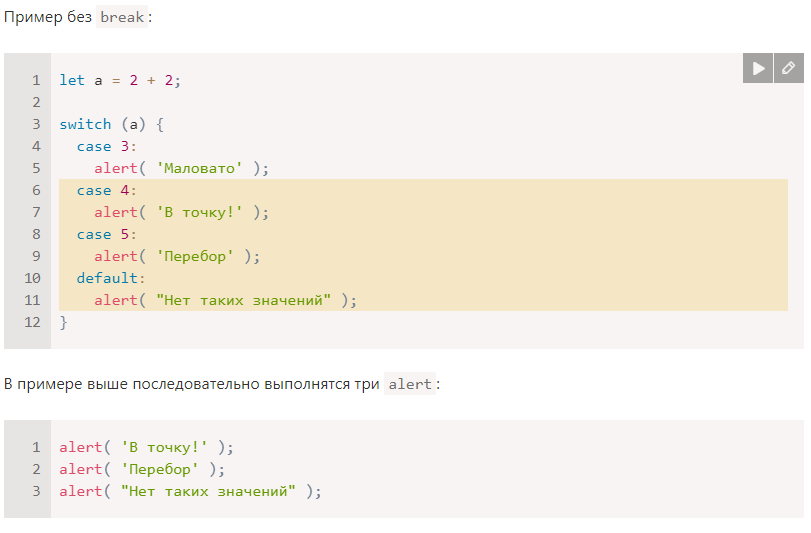
Task: Click the 'В точку!' string in the switch block
Action: [x=199, y=212]
